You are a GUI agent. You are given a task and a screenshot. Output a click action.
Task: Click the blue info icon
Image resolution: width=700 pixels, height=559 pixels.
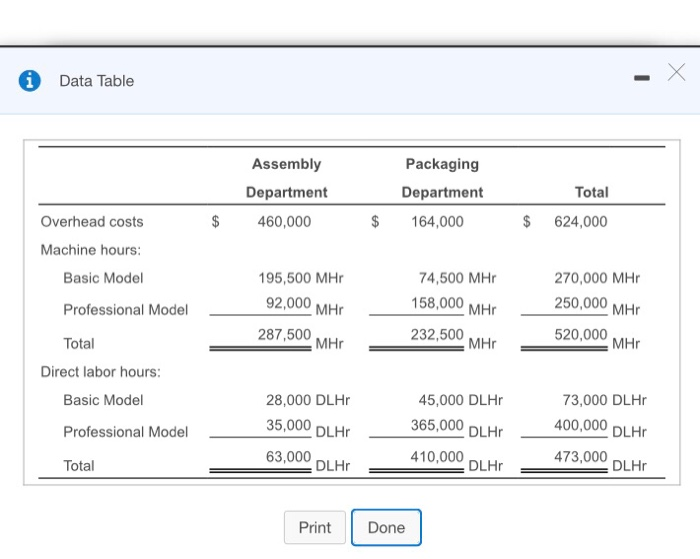[29, 81]
